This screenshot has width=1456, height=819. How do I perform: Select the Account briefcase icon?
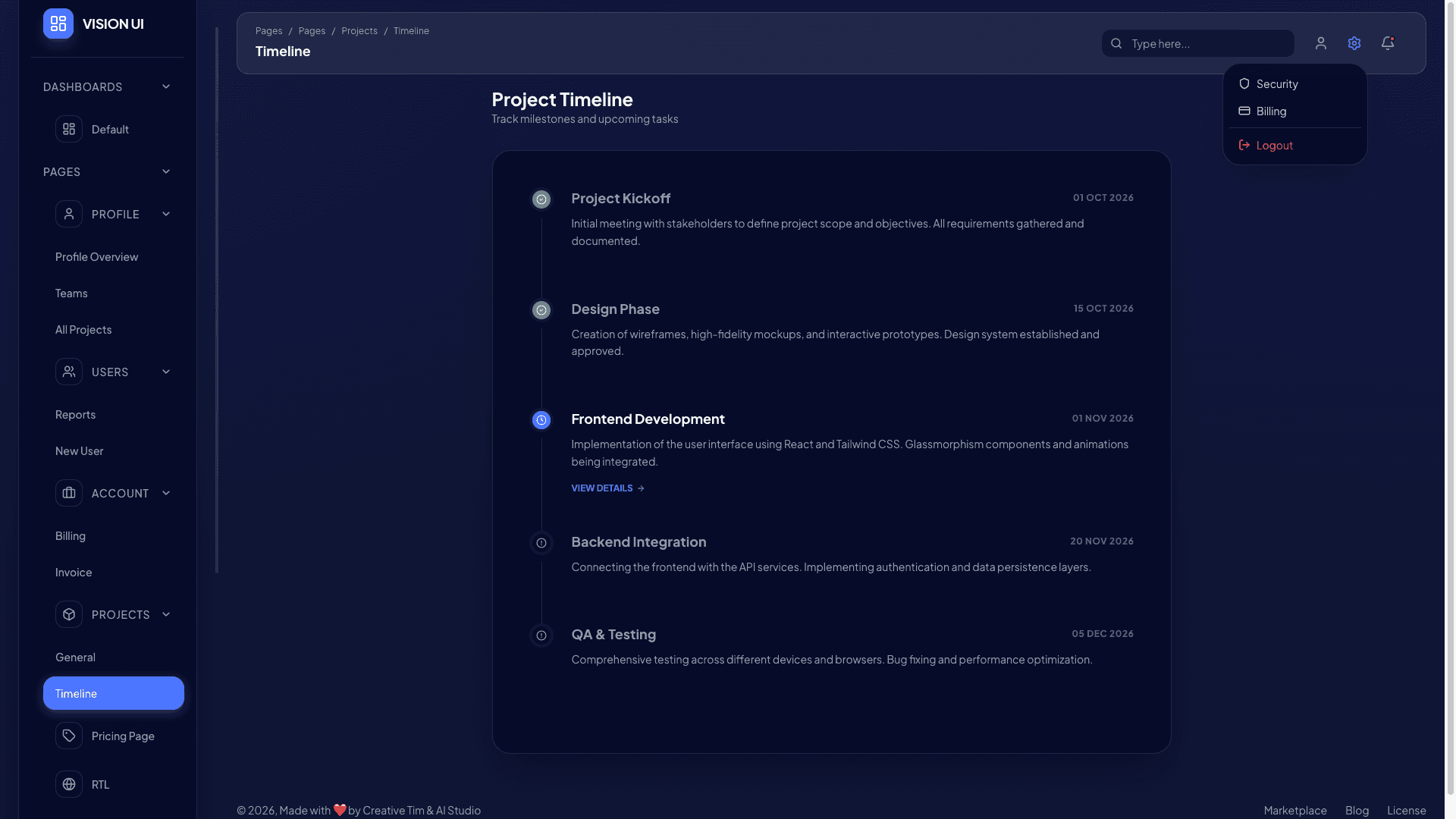(x=69, y=493)
